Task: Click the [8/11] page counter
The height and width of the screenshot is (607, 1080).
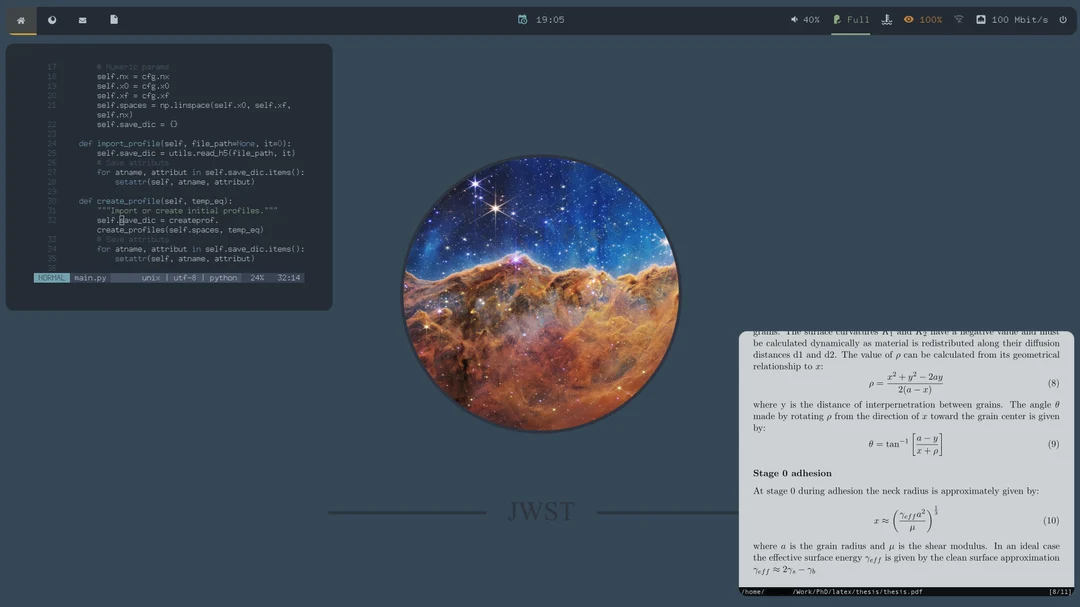Action: [1059, 592]
